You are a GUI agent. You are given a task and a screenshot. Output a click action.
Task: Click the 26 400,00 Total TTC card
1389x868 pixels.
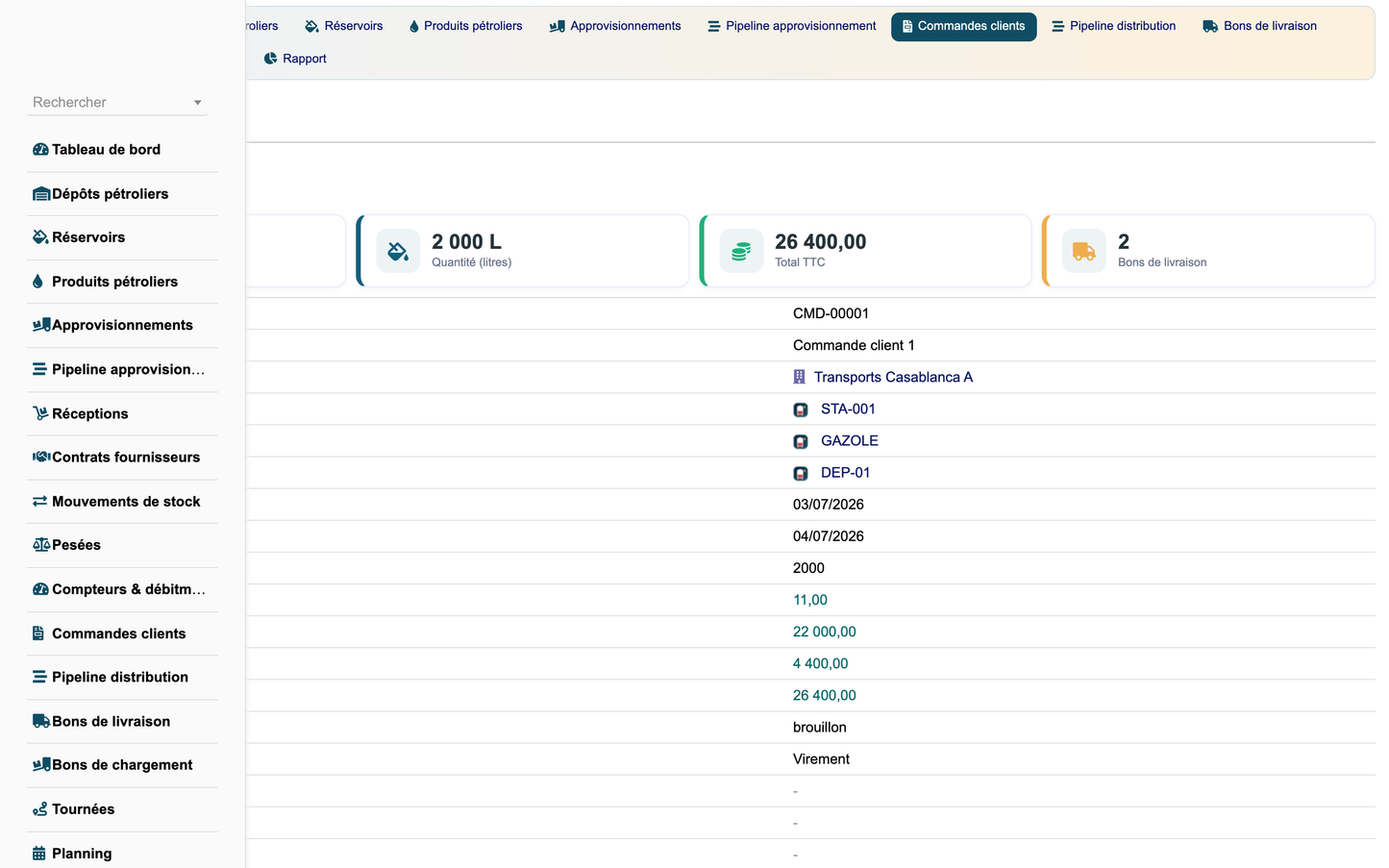(866, 251)
